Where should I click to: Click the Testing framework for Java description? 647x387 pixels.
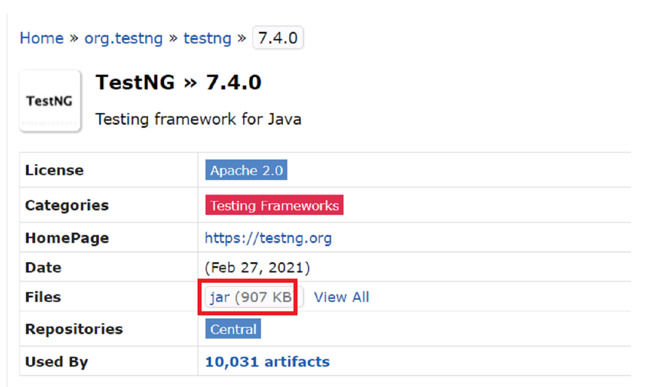(x=198, y=119)
